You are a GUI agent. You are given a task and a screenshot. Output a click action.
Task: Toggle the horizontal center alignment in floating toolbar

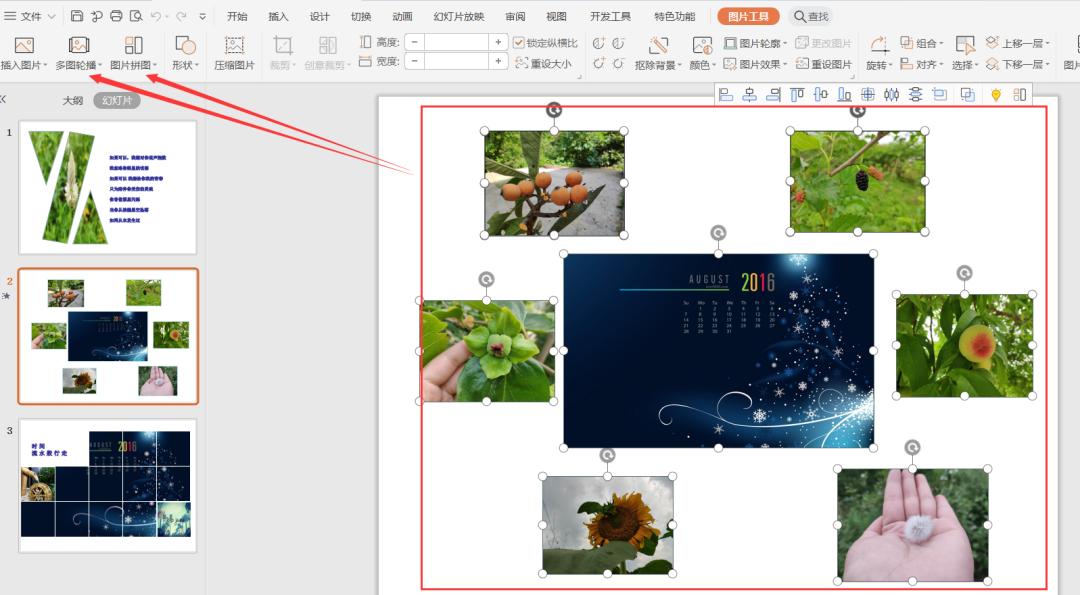pyautogui.click(x=750, y=93)
